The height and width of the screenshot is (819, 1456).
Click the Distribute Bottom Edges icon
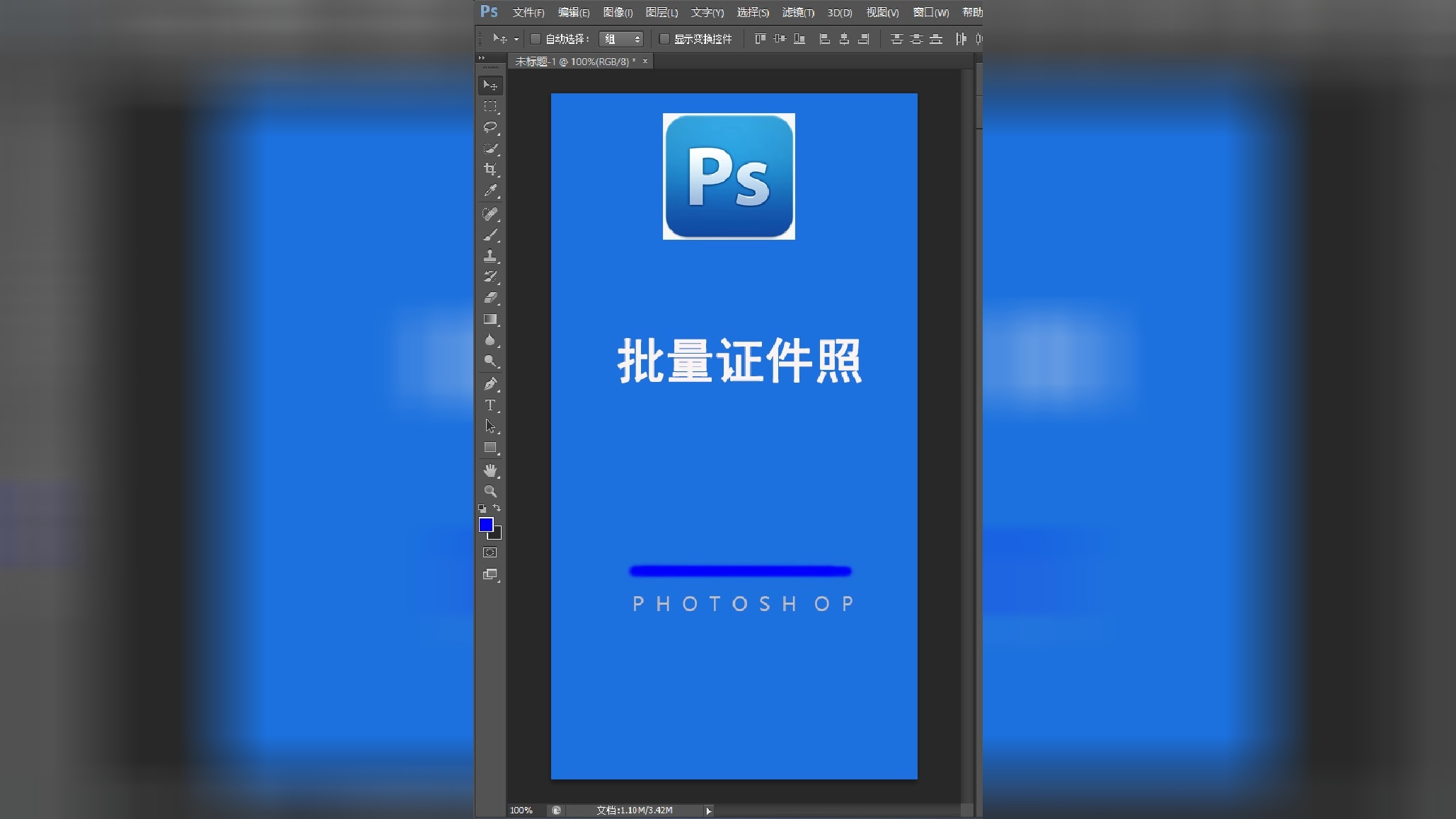[x=936, y=39]
